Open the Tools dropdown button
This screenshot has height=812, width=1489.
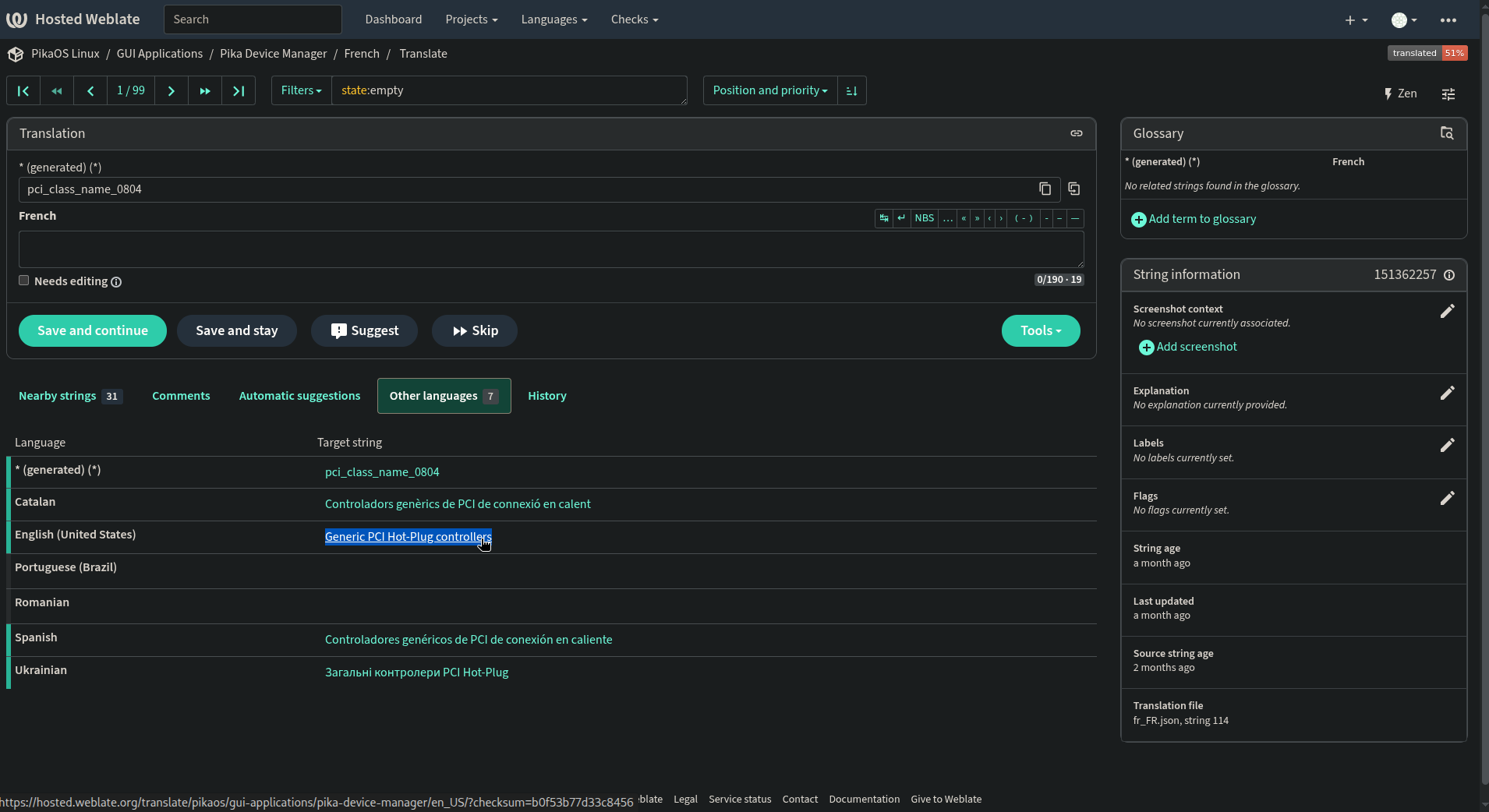click(1041, 330)
